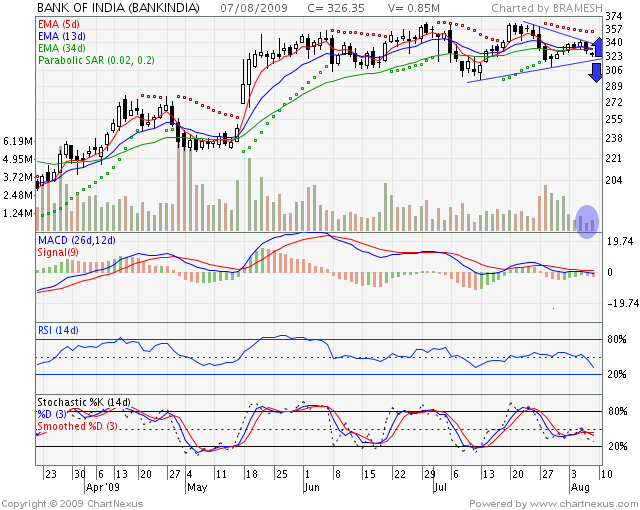Open the www.chartnexus.com link
The height and width of the screenshot is (510, 640).
click(x=584, y=504)
